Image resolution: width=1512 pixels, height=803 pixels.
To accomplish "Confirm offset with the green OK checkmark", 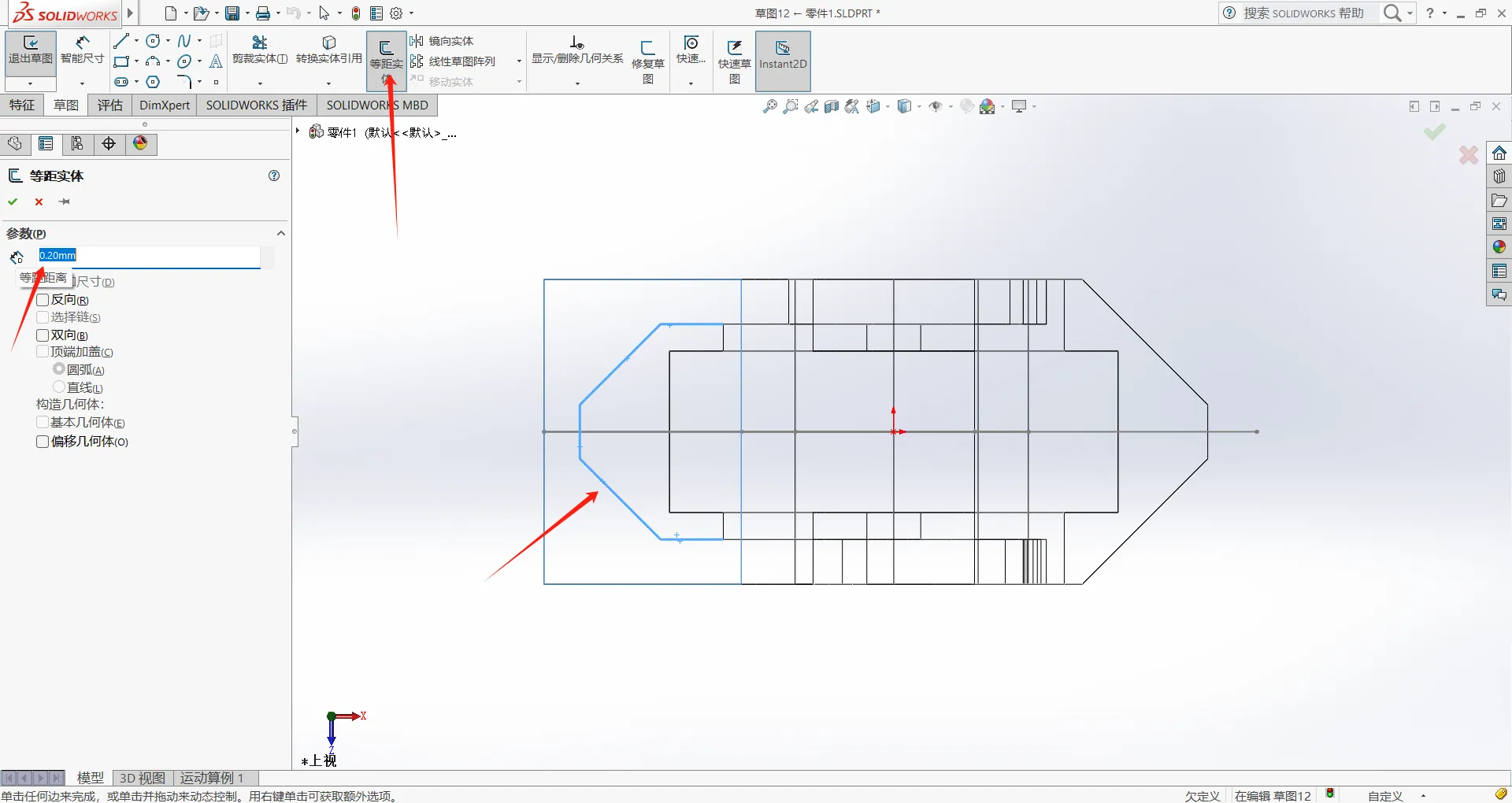I will [13, 202].
